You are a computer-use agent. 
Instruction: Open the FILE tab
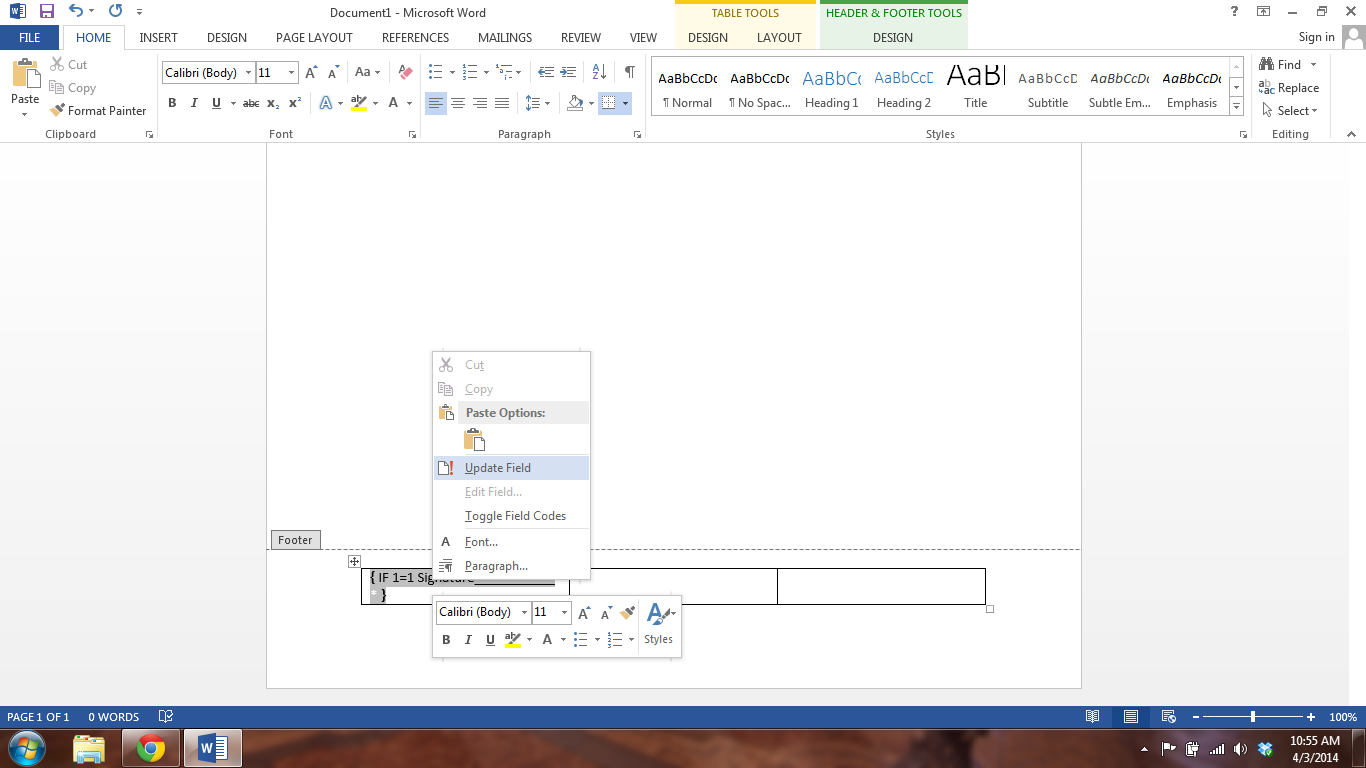click(x=30, y=38)
